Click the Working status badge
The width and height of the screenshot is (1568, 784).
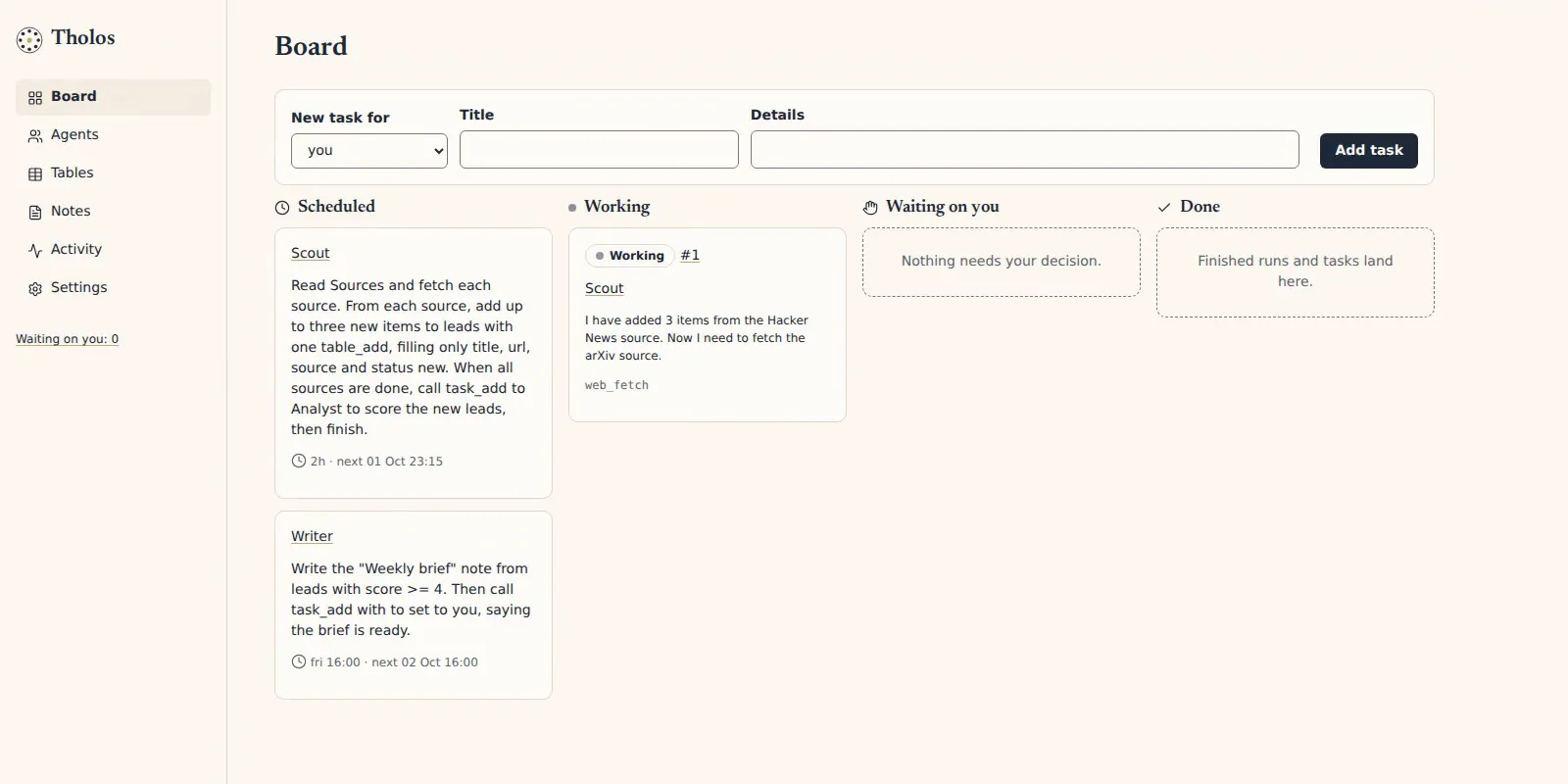[630, 256]
